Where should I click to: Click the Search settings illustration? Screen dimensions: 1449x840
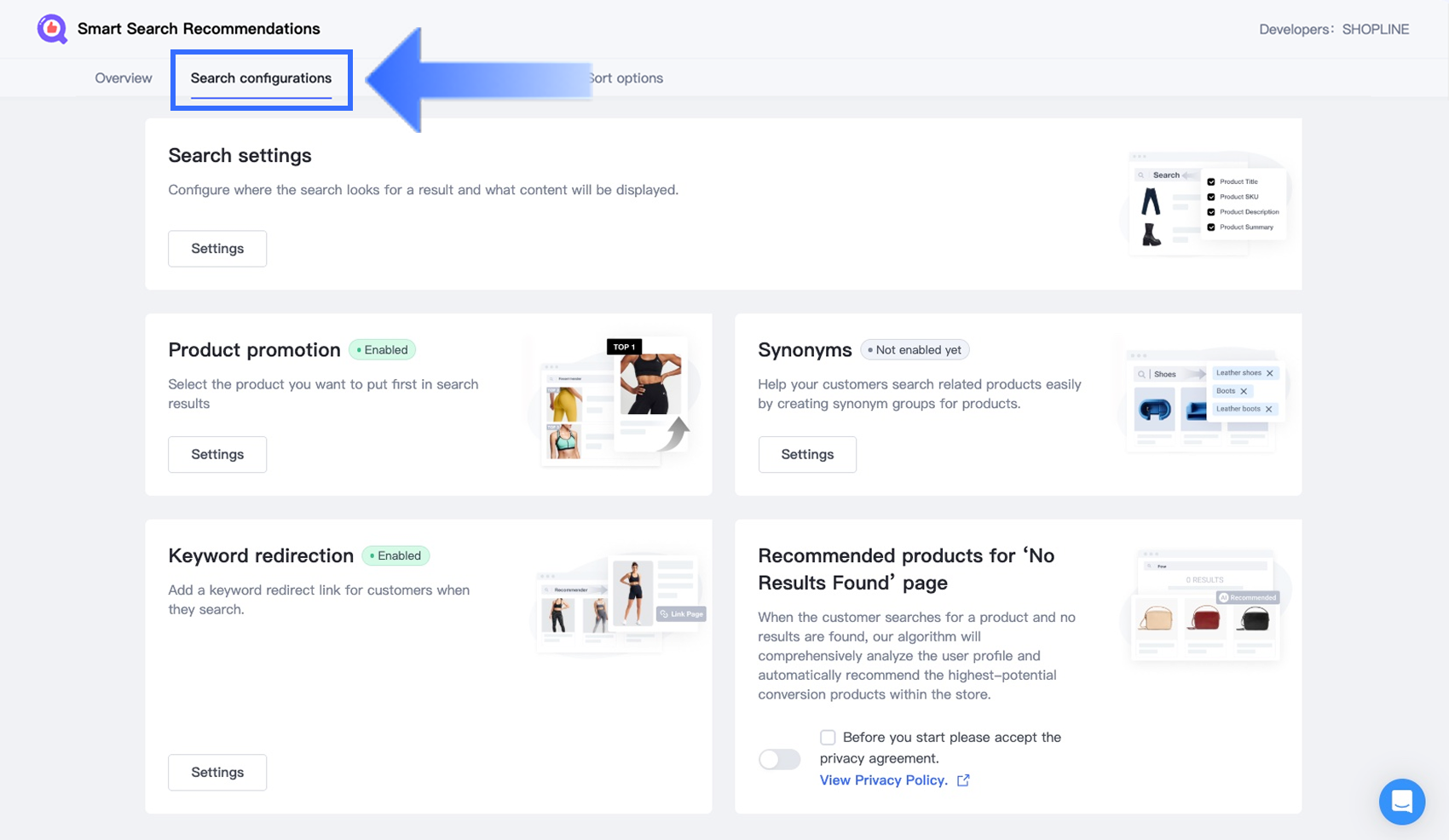pyautogui.click(x=1205, y=203)
